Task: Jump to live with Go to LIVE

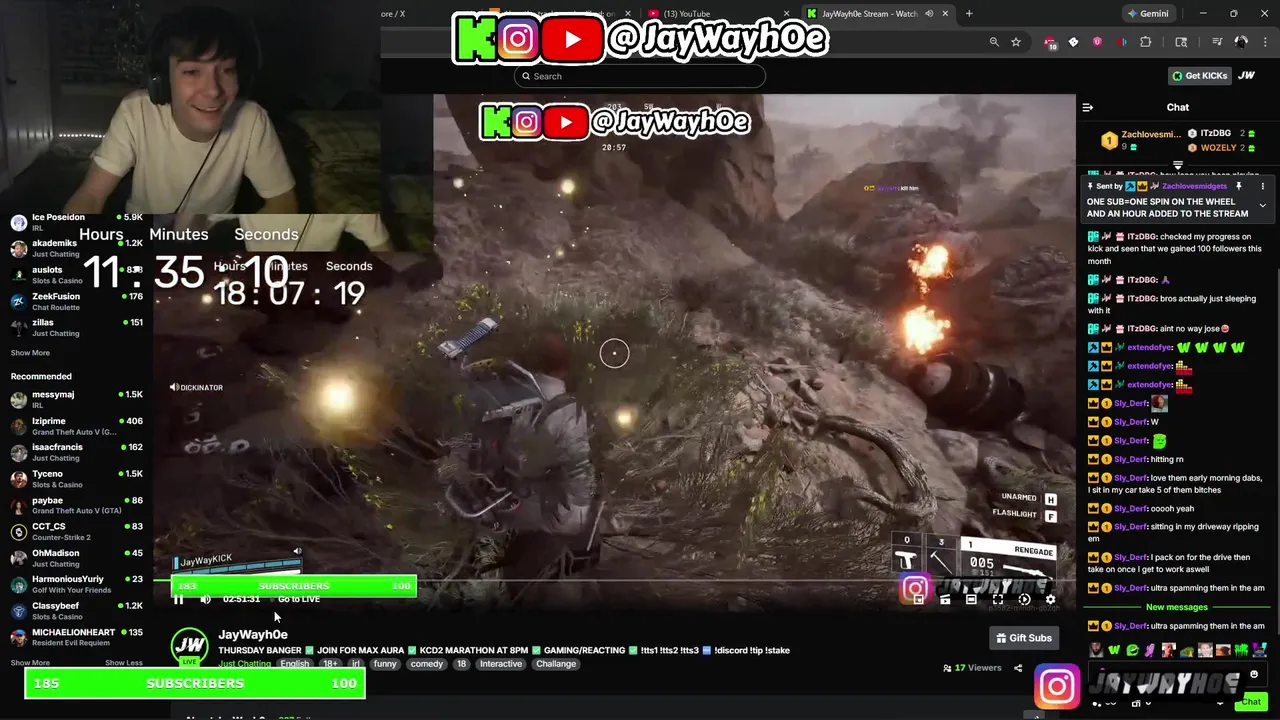Action: pyautogui.click(x=299, y=599)
